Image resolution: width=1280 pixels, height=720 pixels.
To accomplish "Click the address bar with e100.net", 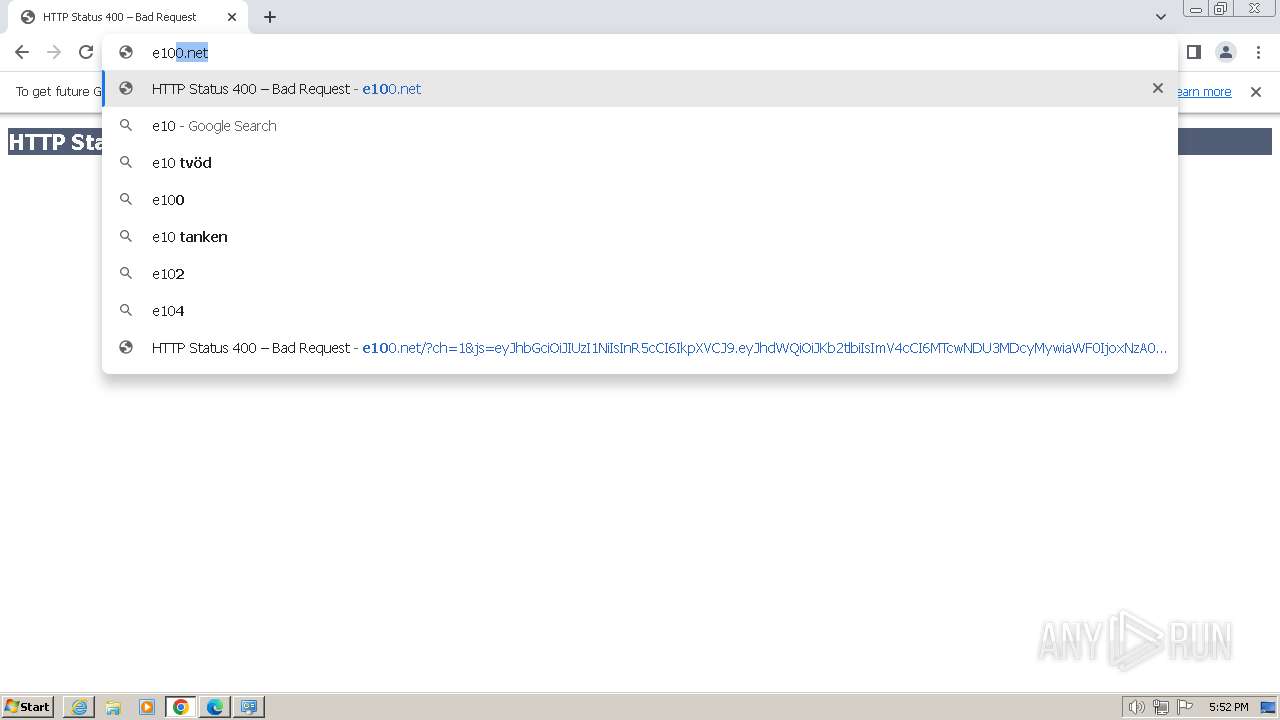I will tap(640, 52).
